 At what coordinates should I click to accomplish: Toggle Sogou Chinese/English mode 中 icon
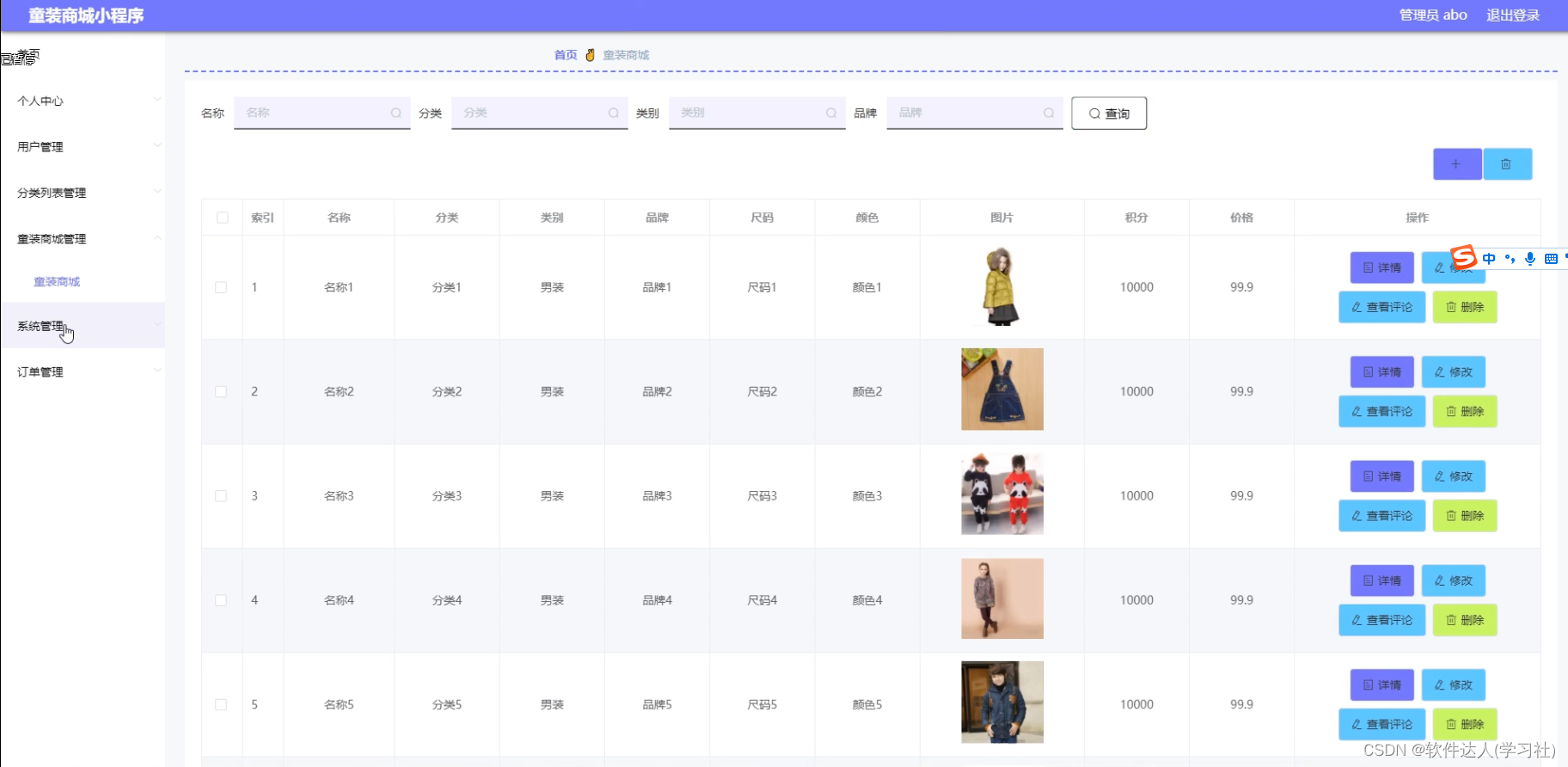point(1489,258)
